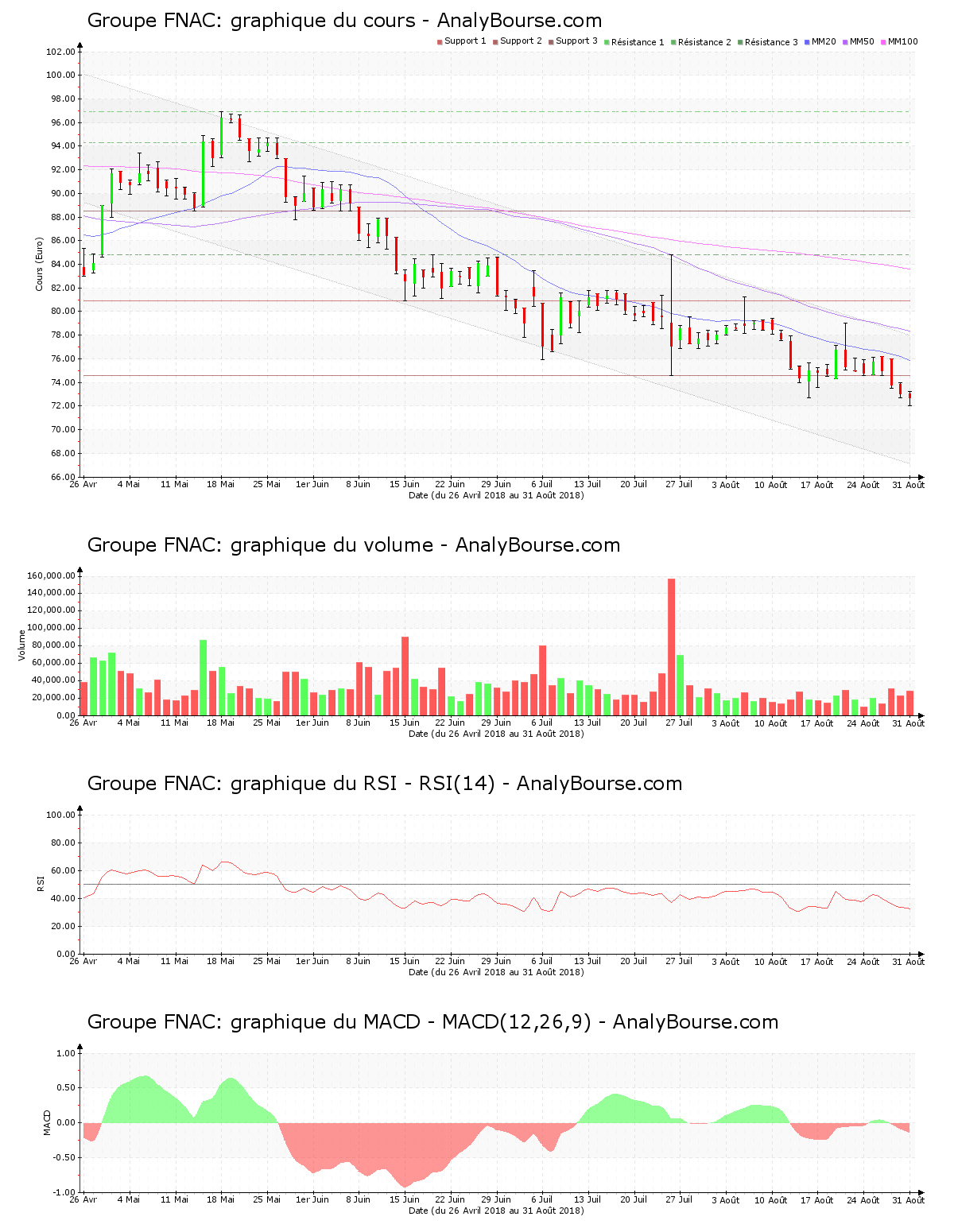Click the tall green volume bar near 27 Juil
This screenshot has width=954, height=1232.
click(x=681, y=685)
